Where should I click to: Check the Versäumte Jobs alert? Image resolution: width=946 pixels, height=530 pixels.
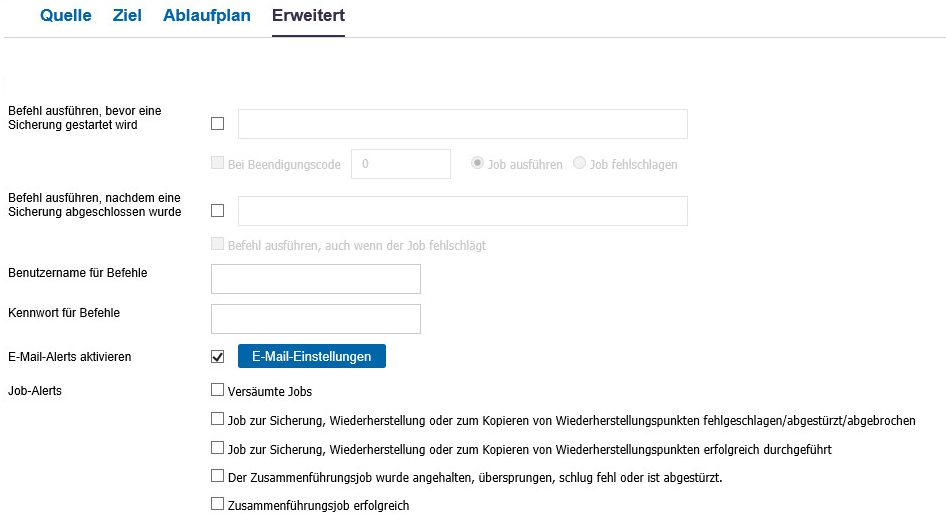(217, 390)
